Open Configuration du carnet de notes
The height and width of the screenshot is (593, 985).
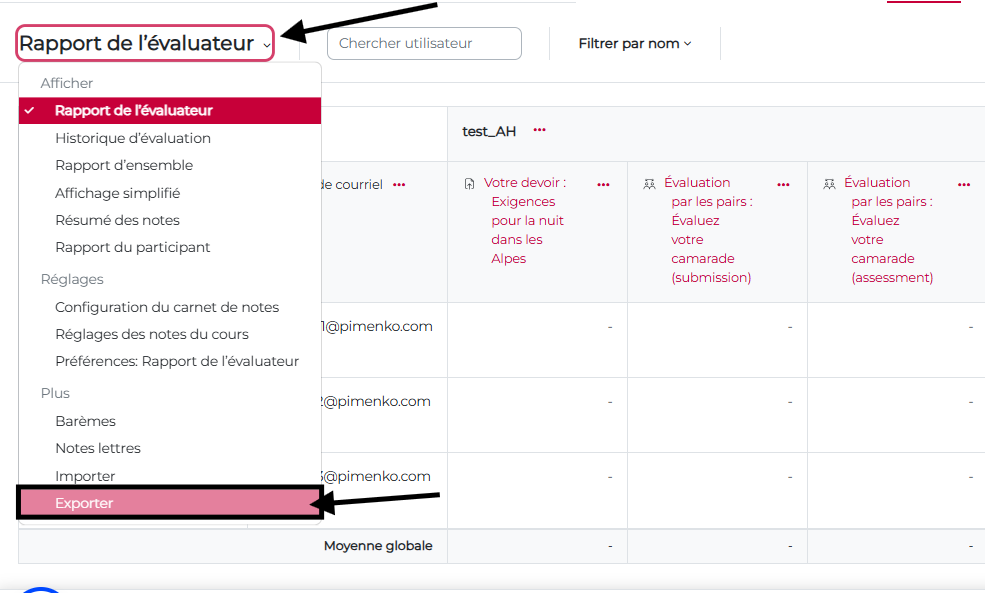(167, 307)
